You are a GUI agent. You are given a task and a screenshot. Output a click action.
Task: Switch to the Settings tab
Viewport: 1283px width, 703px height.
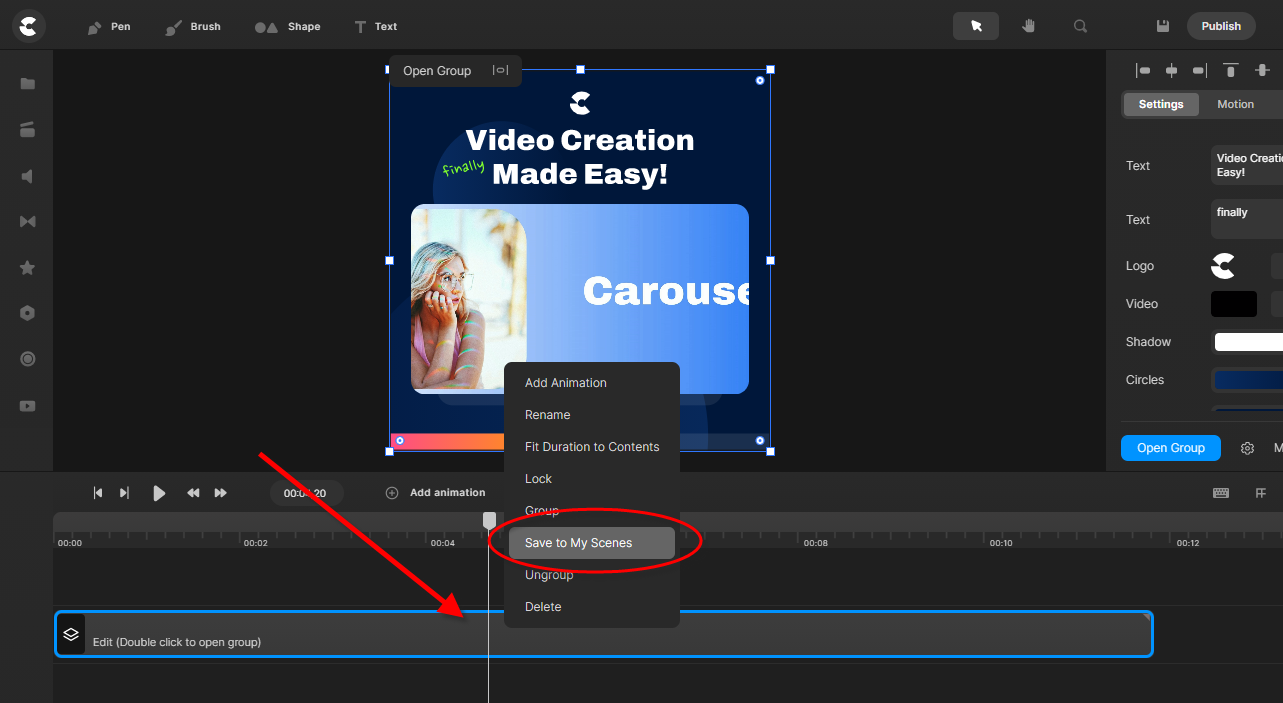1161,104
